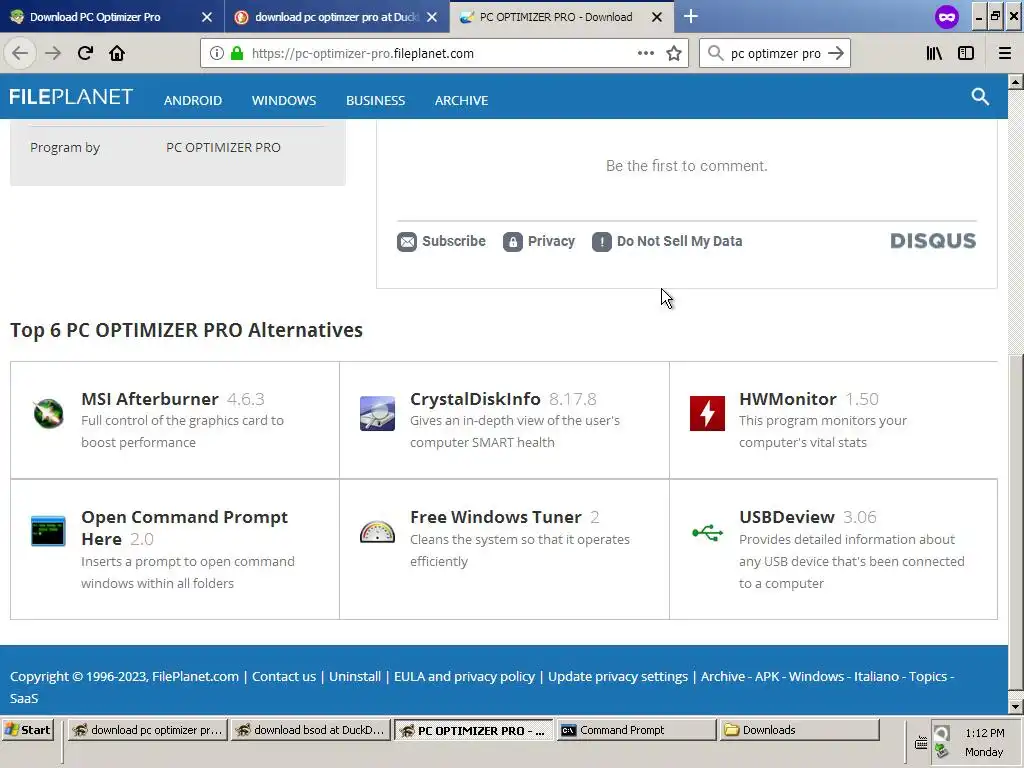The width and height of the screenshot is (1024, 768).
Task: Switch to Download PC Optimizer Pro tab
Action: (x=95, y=17)
